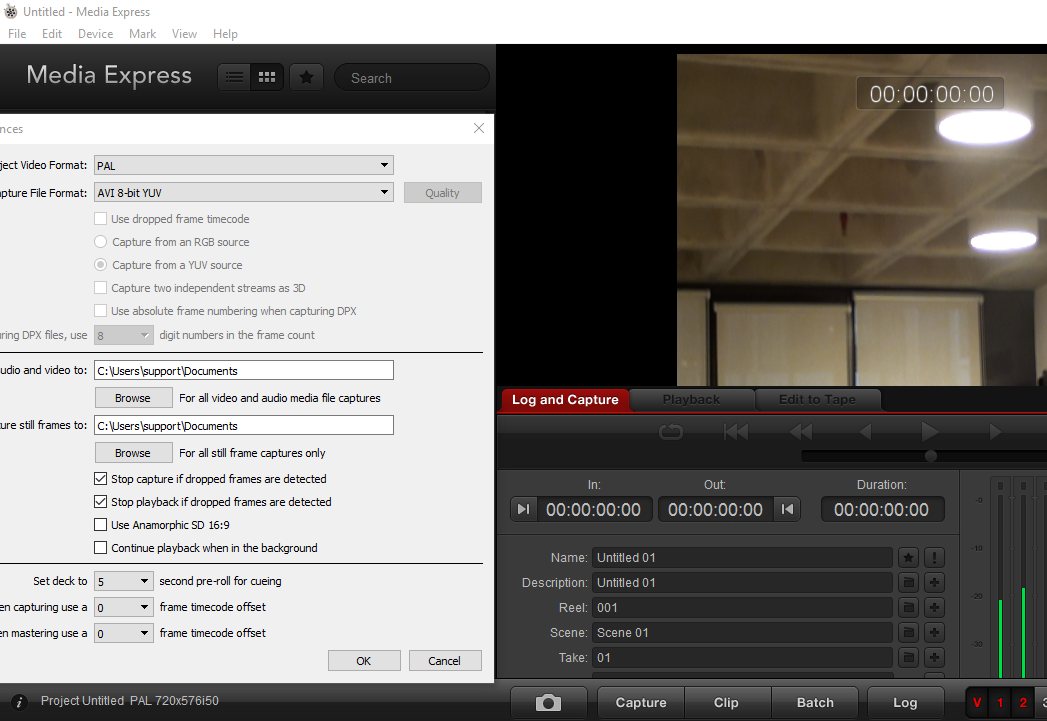This screenshot has height=721, width=1047.
Task: Click clapper icon beside Scene field
Action: click(908, 633)
